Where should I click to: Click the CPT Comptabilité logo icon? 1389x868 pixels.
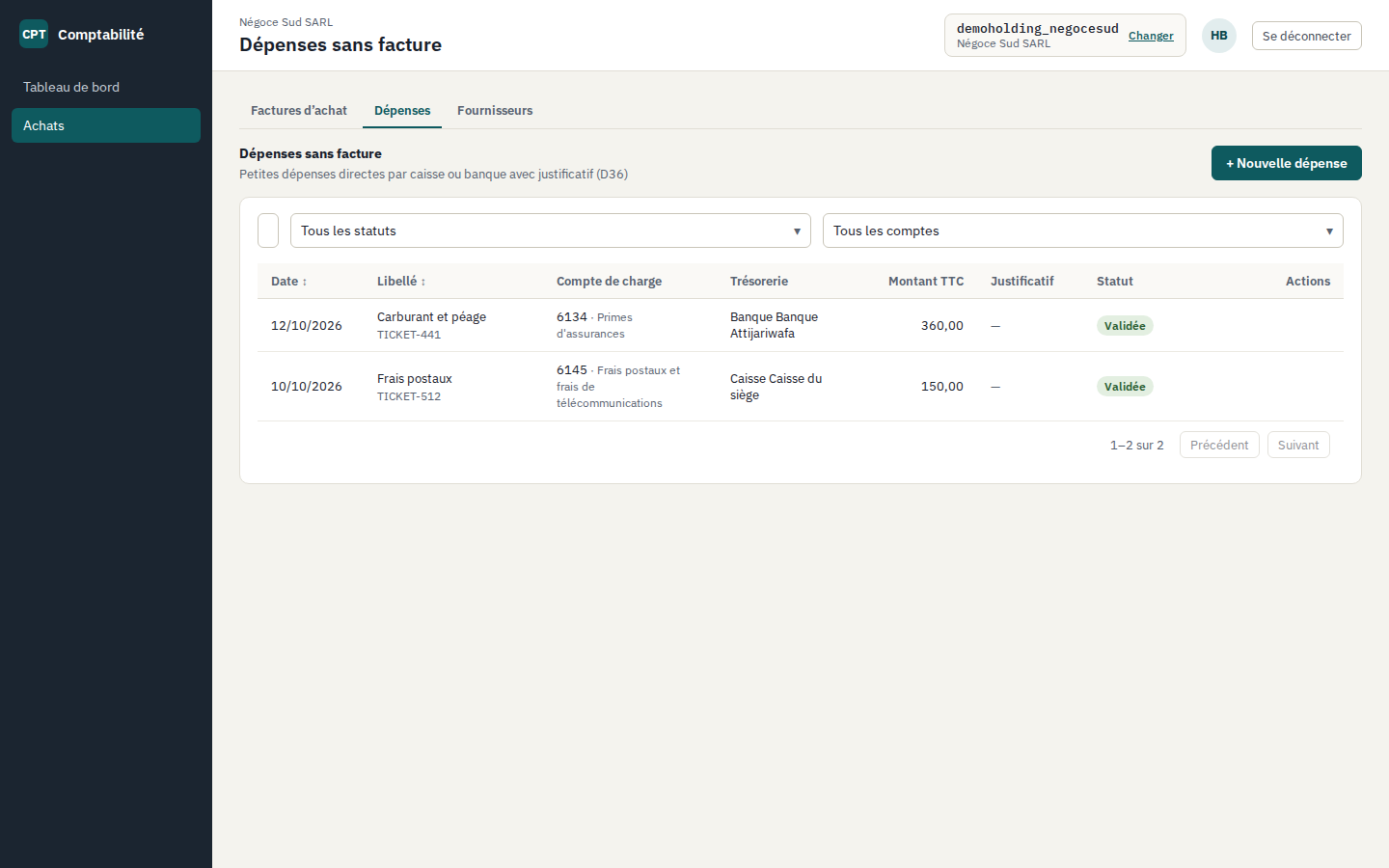coord(34,34)
